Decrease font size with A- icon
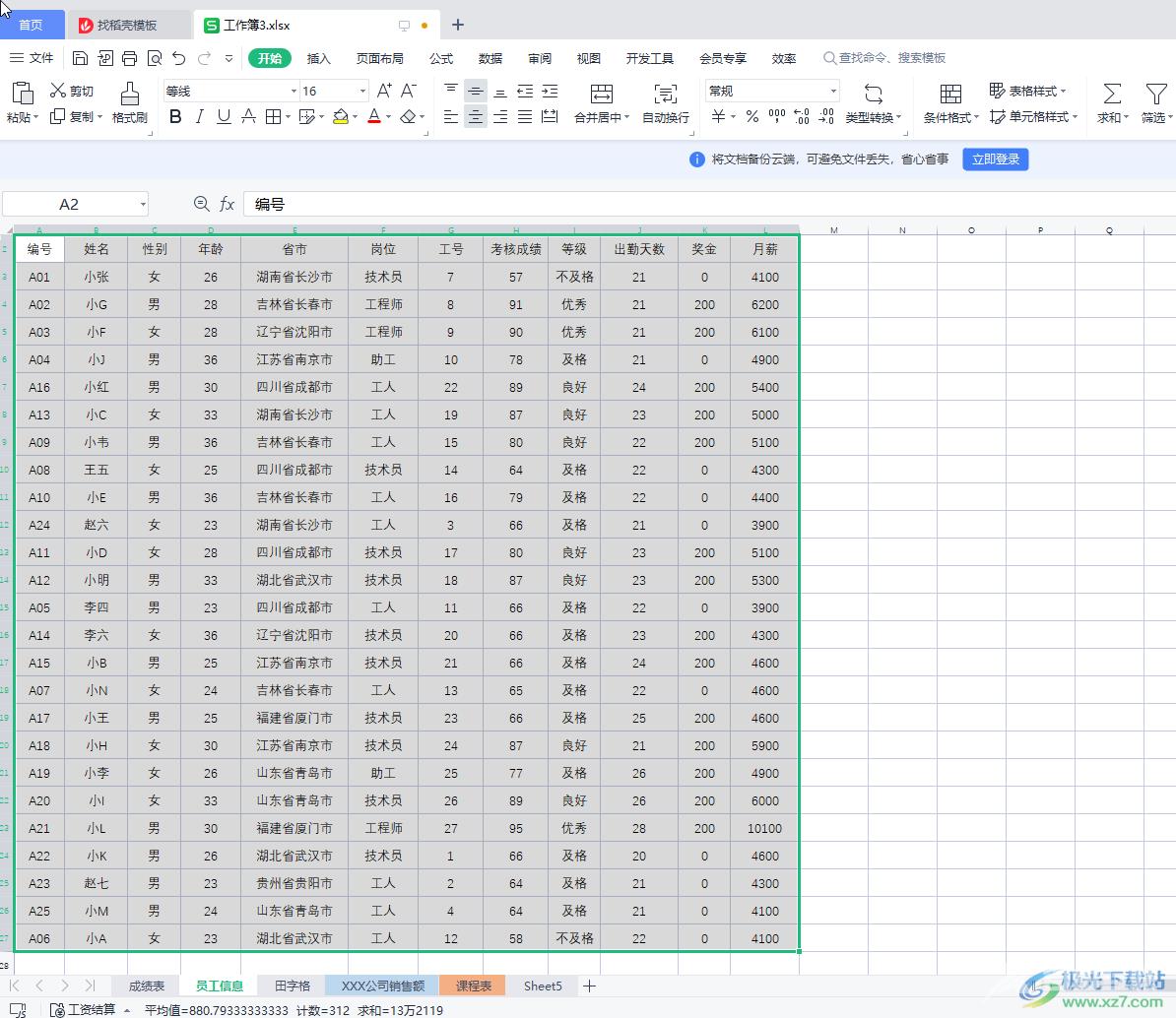This screenshot has width=1176, height=1018. tap(409, 91)
